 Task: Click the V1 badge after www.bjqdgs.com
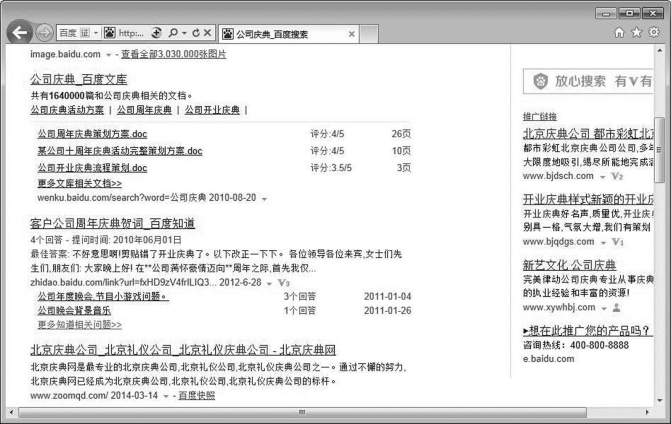pos(618,242)
